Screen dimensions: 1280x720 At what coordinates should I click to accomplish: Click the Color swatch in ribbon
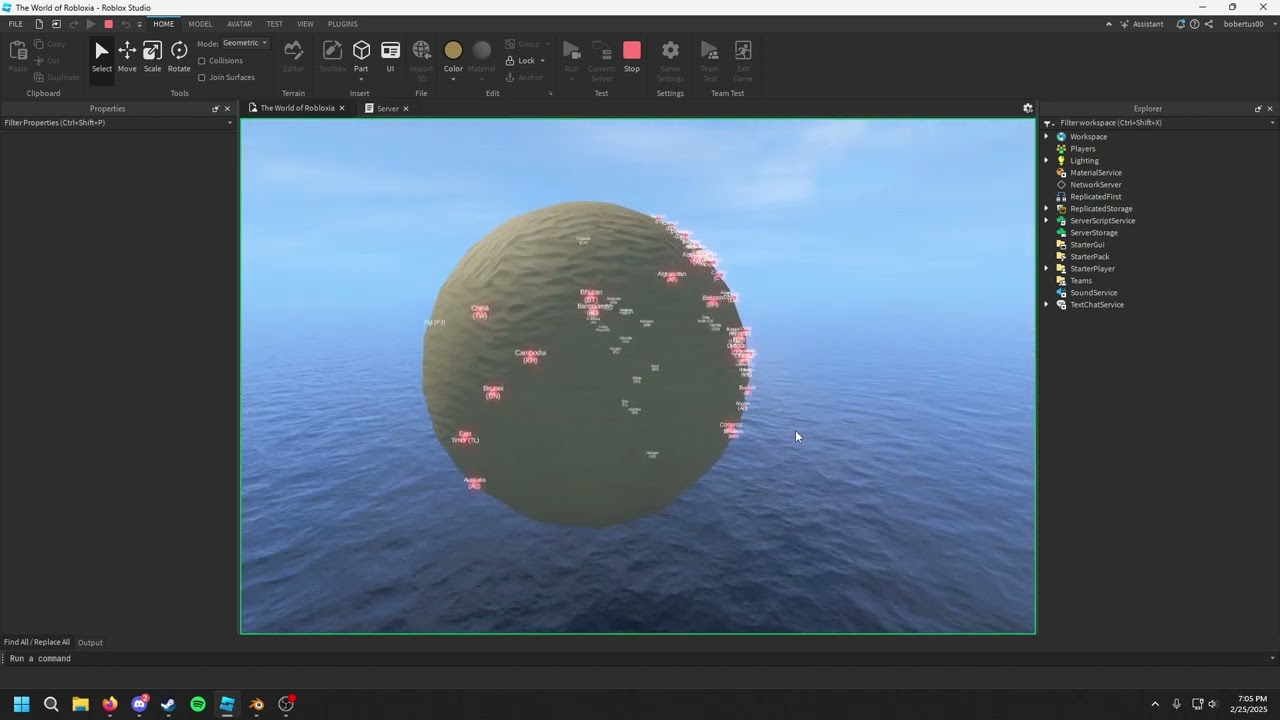(x=453, y=50)
